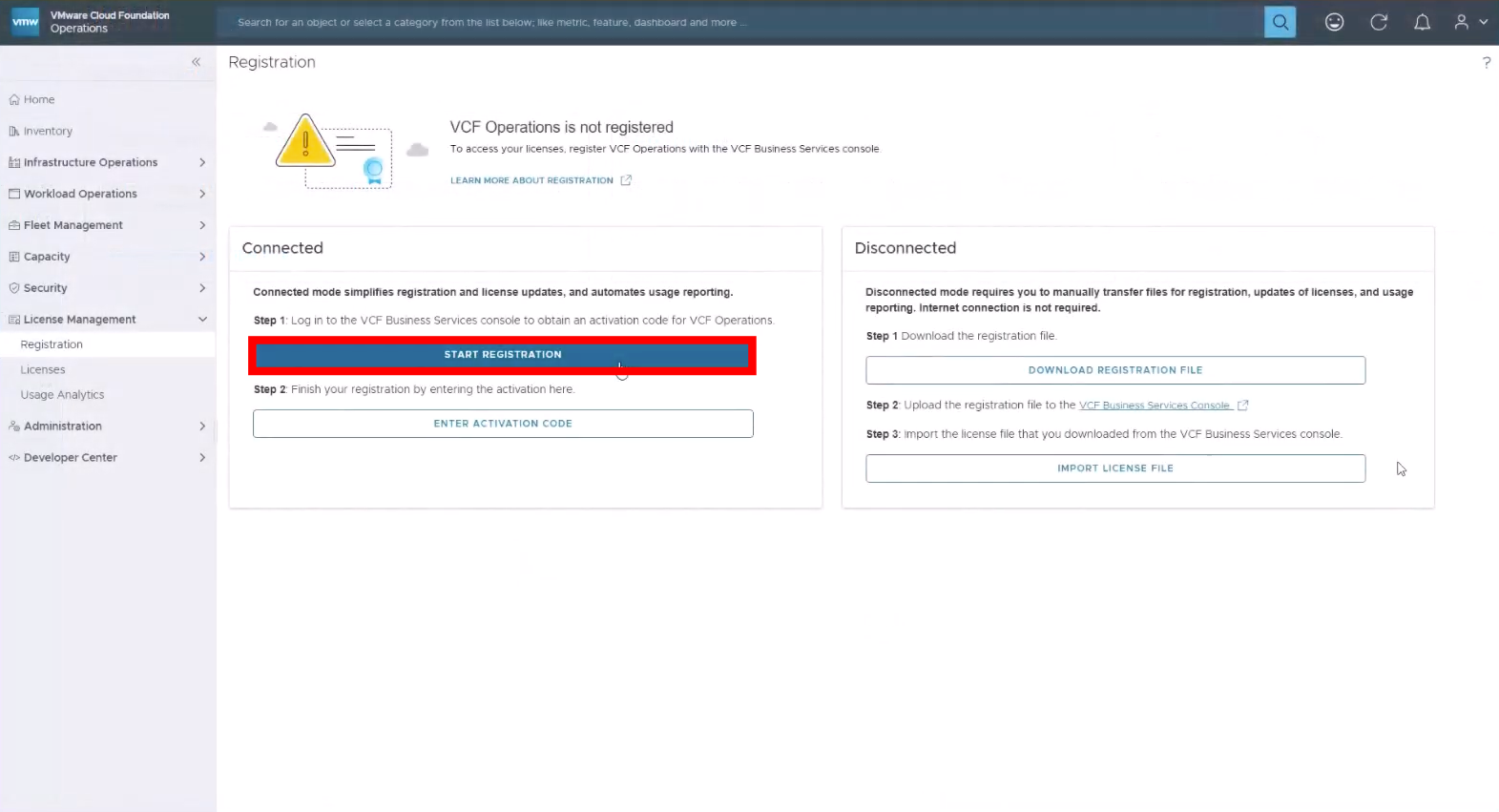Click the search magnifier button
The width and height of the screenshot is (1499, 812).
[1280, 22]
